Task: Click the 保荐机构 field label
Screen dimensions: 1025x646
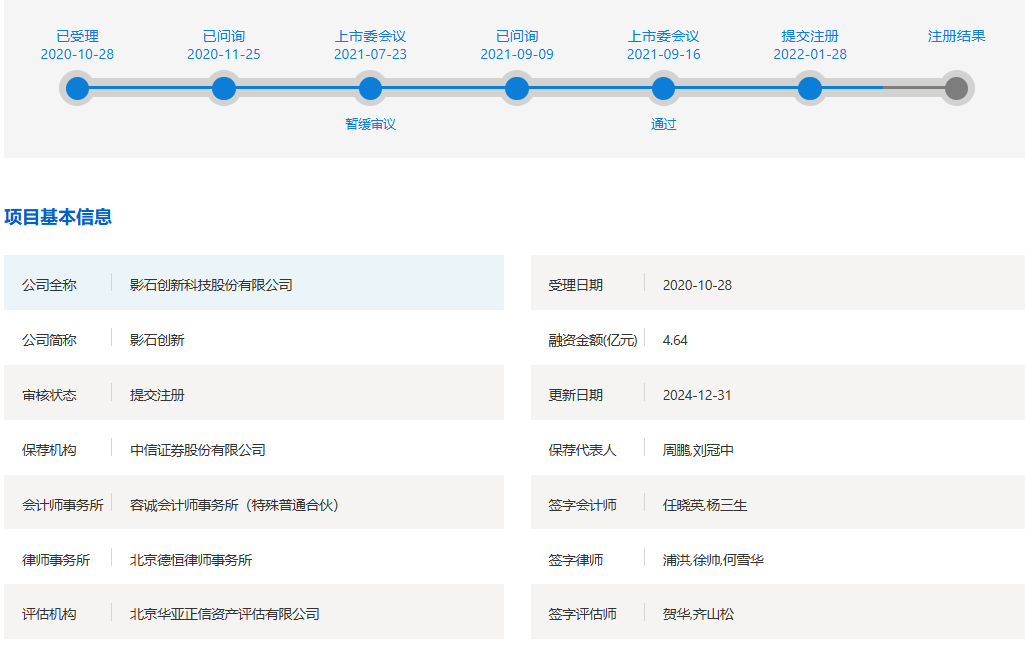Action: pyautogui.click(x=49, y=450)
